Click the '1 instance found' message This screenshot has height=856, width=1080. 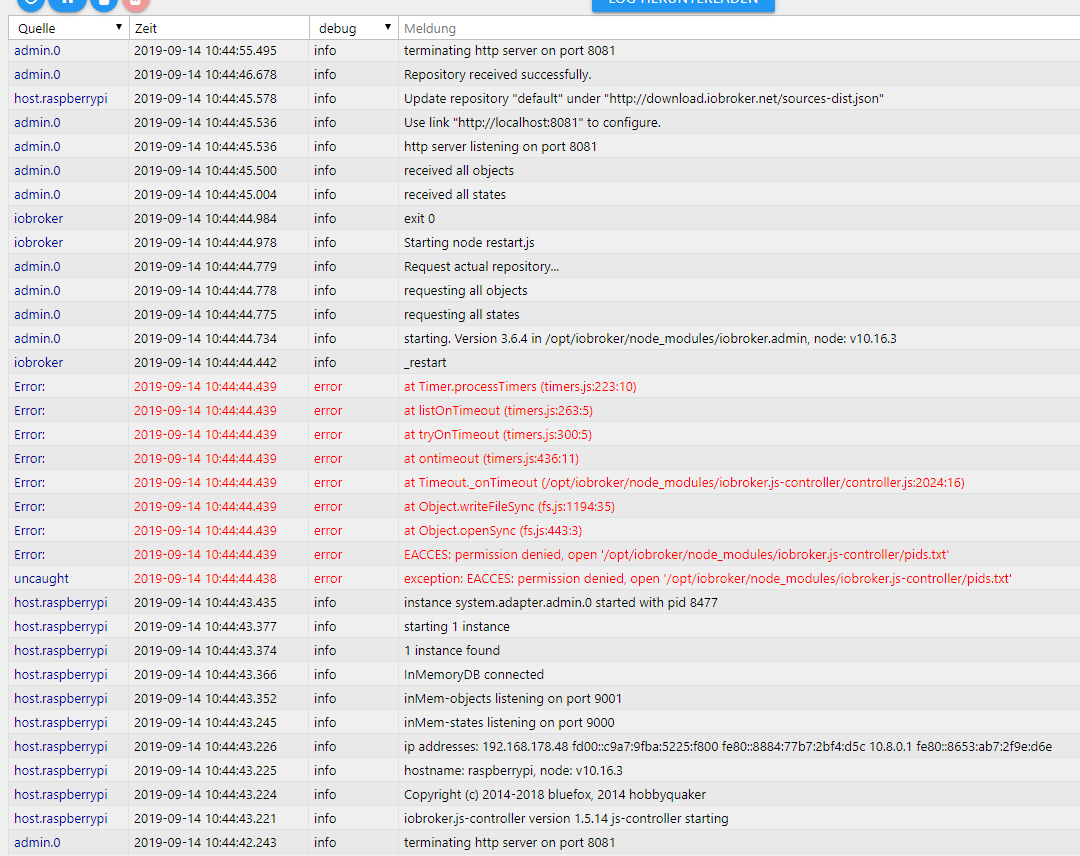452,651
